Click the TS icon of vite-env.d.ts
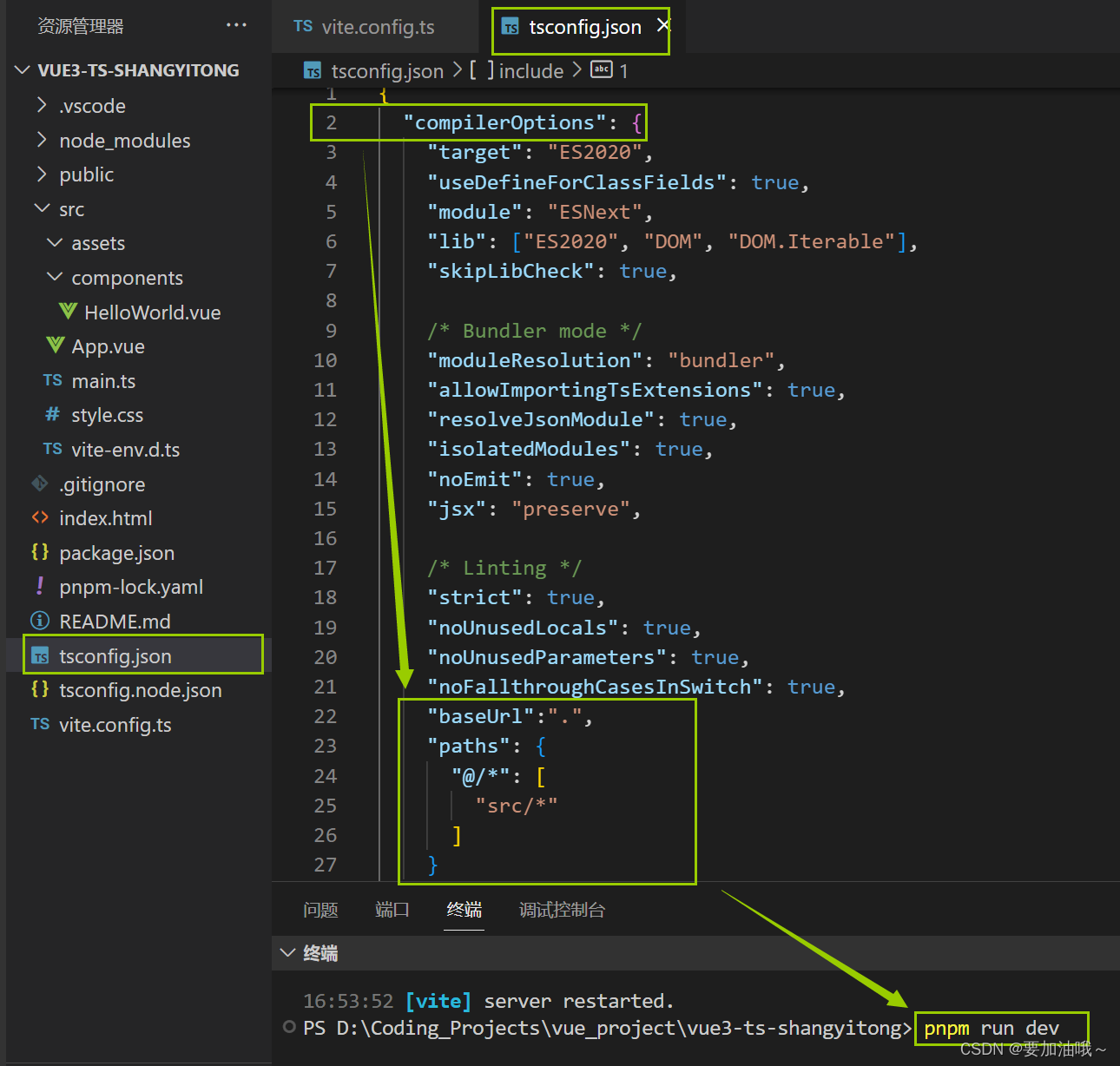The image size is (1120, 1066). (x=53, y=449)
